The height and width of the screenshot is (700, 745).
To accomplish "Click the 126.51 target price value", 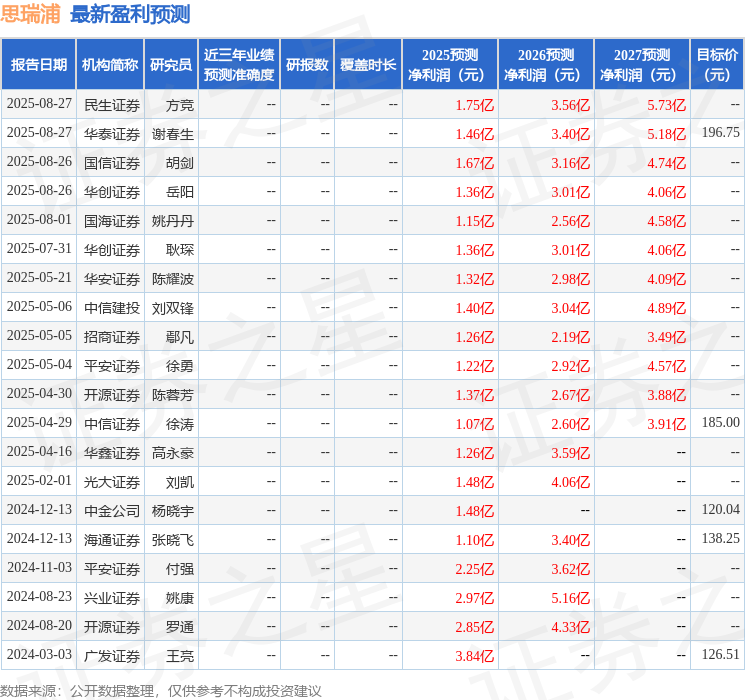I will click(x=721, y=654).
